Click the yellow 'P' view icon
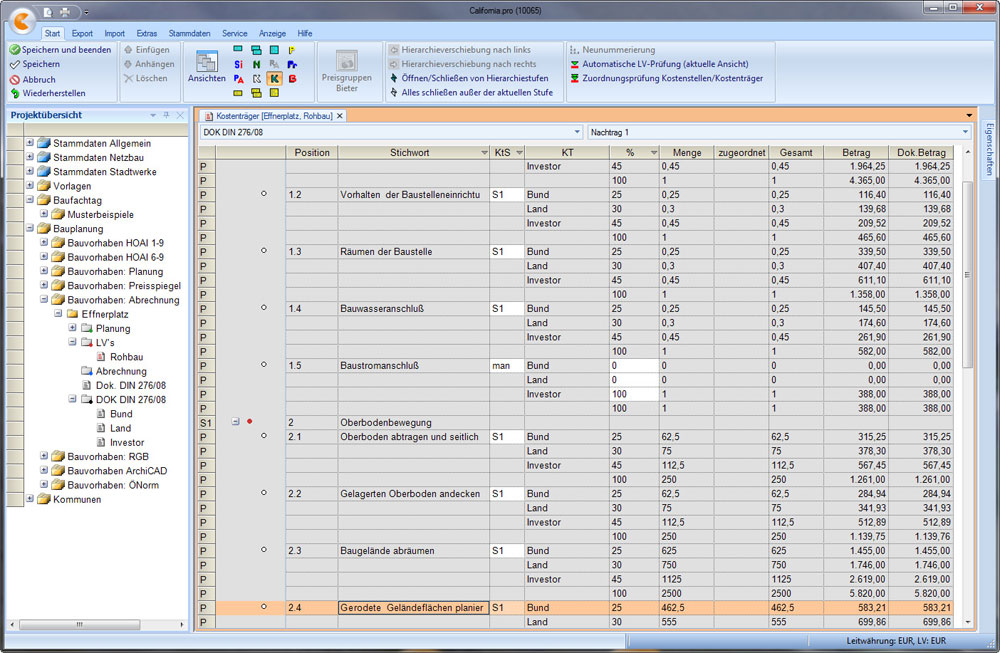 pos(292,49)
